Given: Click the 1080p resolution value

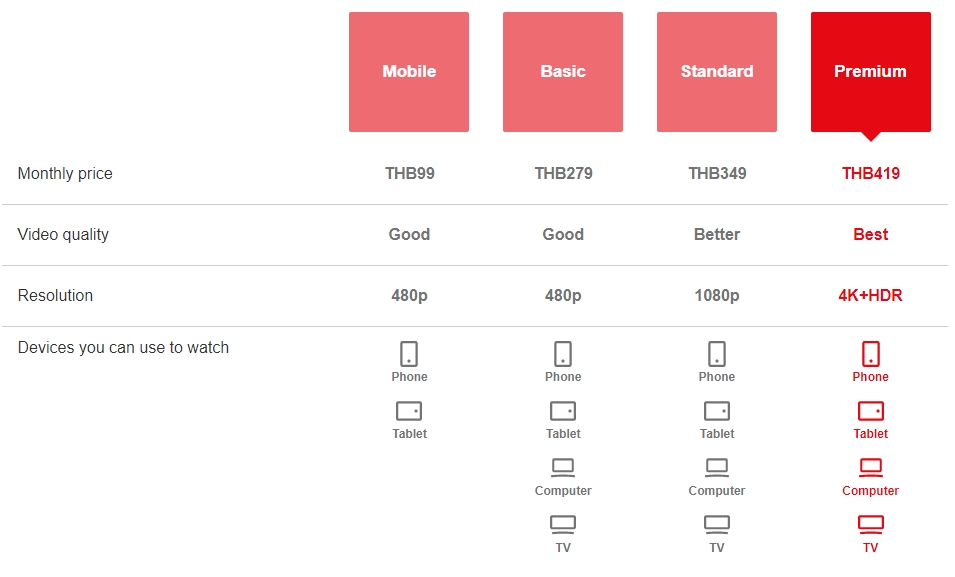Looking at the screenshot, I should point(717,296).
